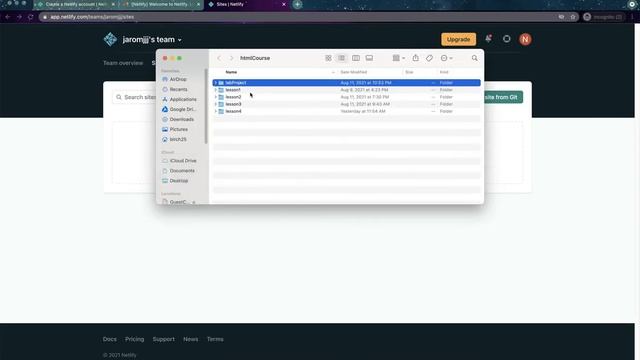Select the labProject folder
This screenshot has width=640, height=360.
tap(347, 82)
